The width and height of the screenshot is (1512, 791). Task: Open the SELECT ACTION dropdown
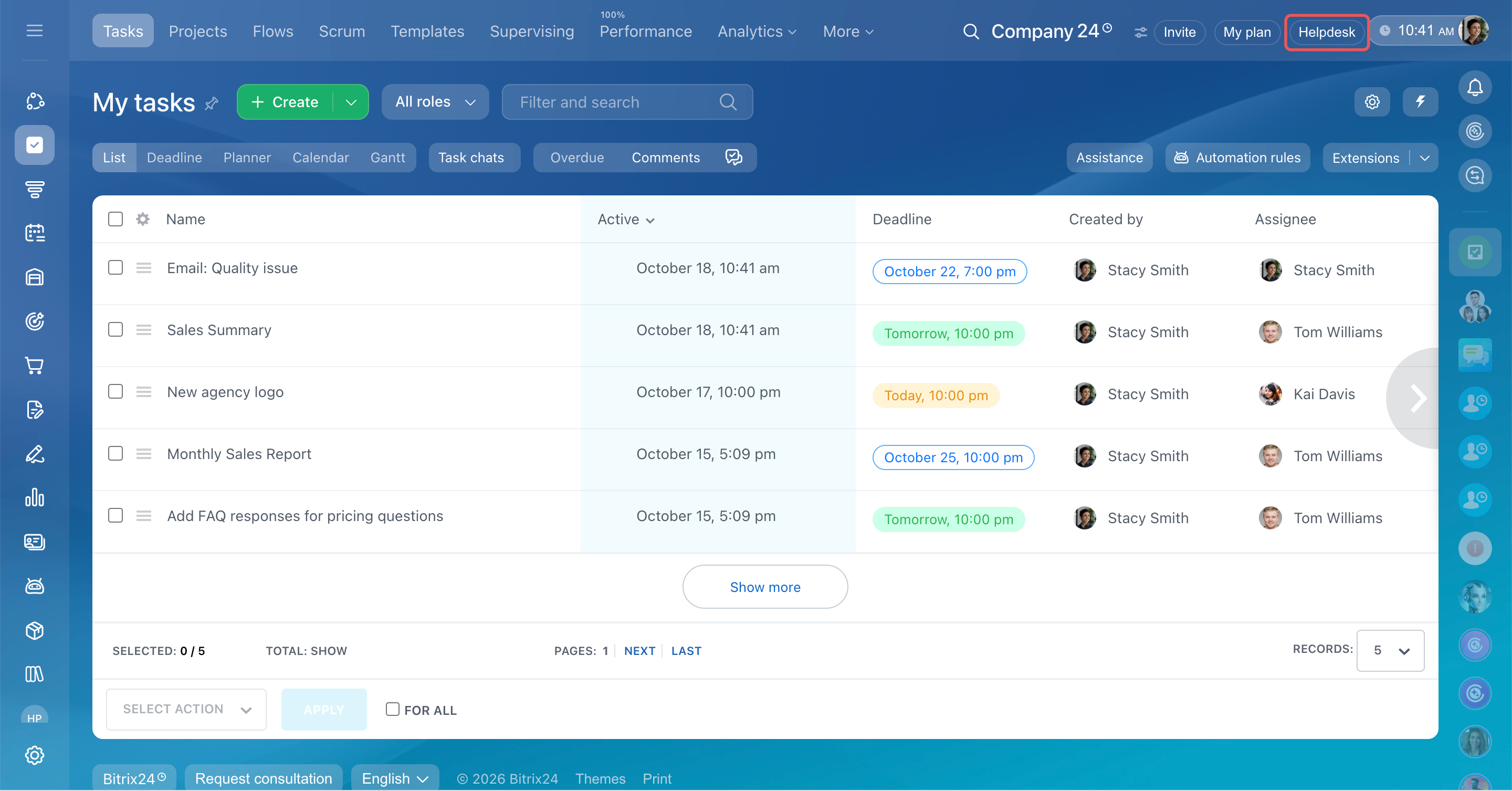(x=186, y=710)
